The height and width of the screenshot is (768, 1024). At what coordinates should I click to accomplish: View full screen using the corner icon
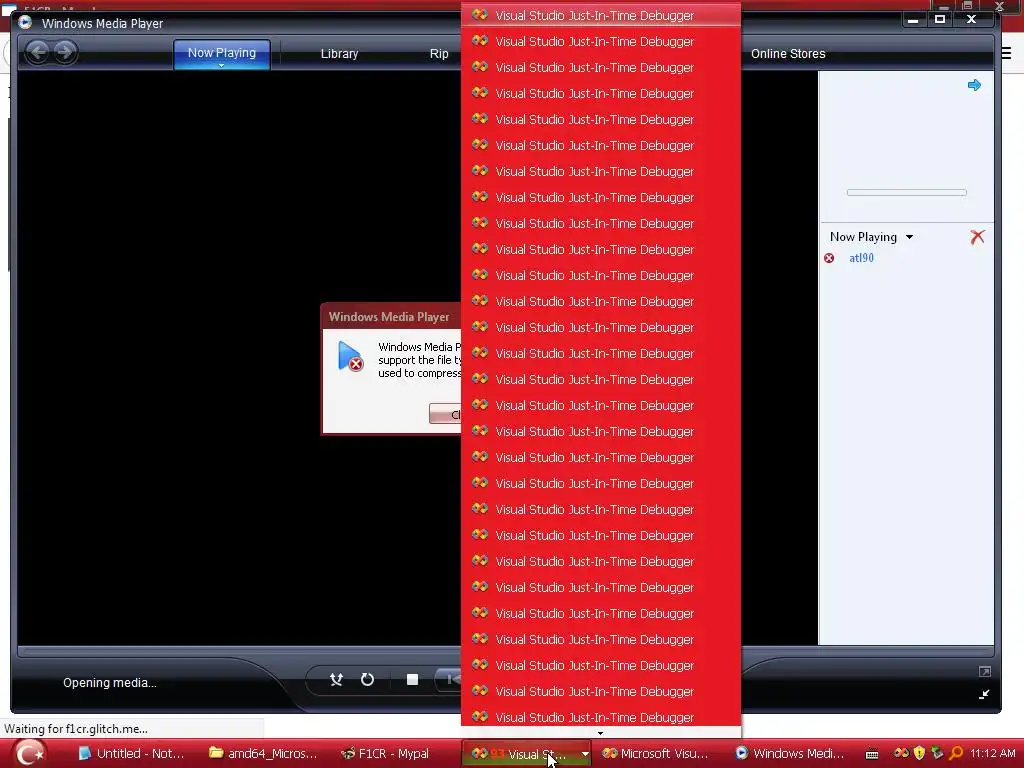(984, 671)
